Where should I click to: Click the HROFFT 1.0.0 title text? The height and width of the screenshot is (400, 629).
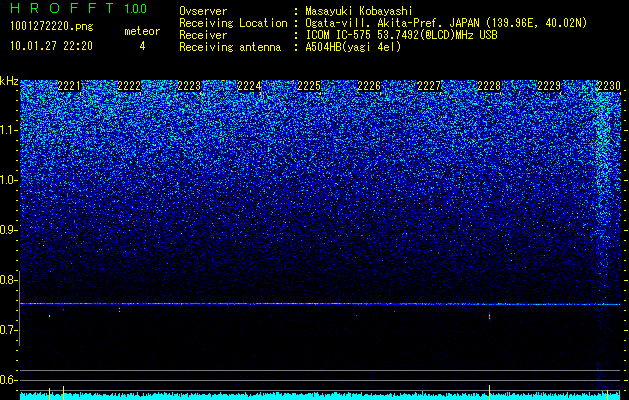pos(78,8)
